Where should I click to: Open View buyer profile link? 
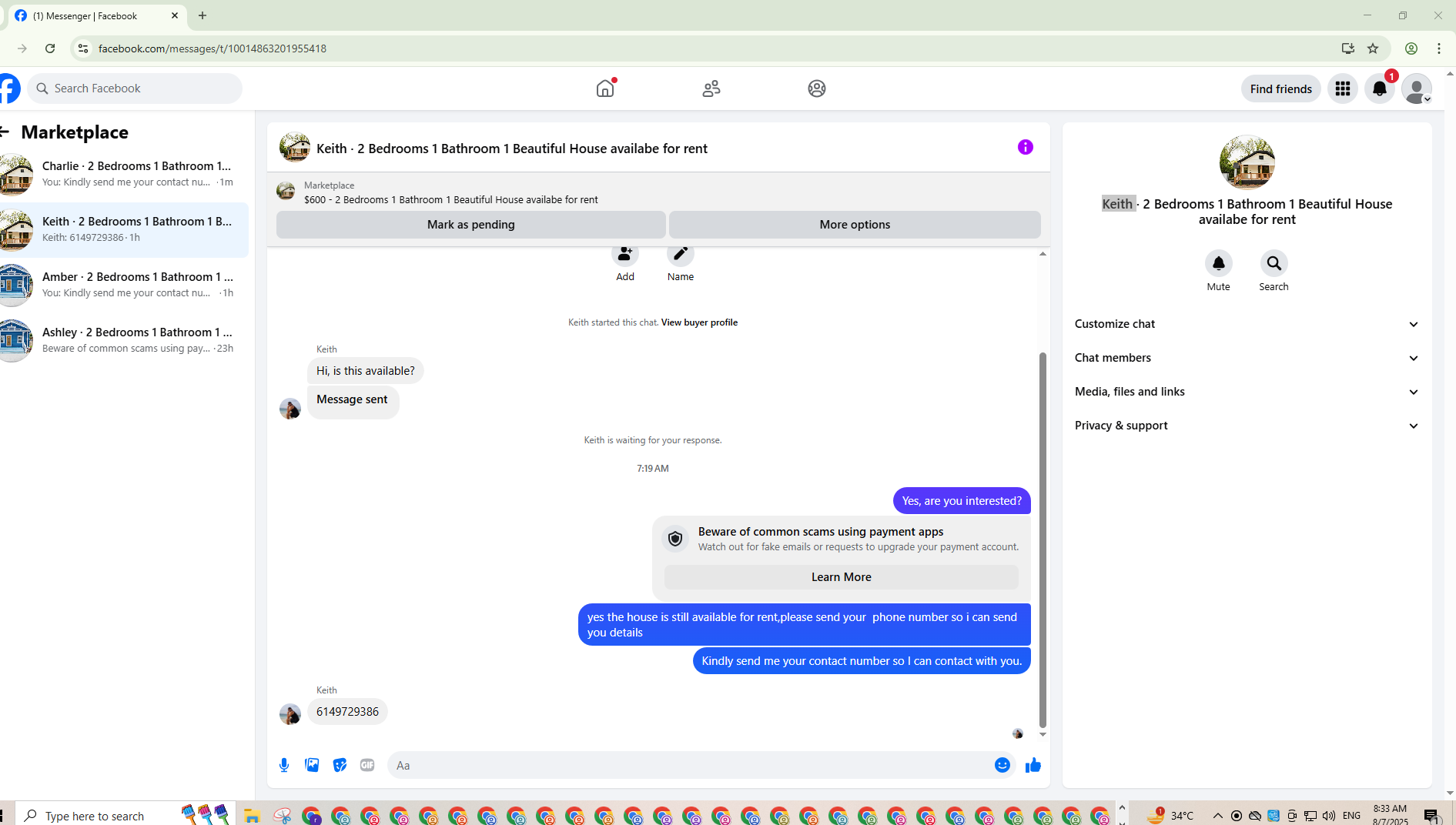[x=699, y=322]
